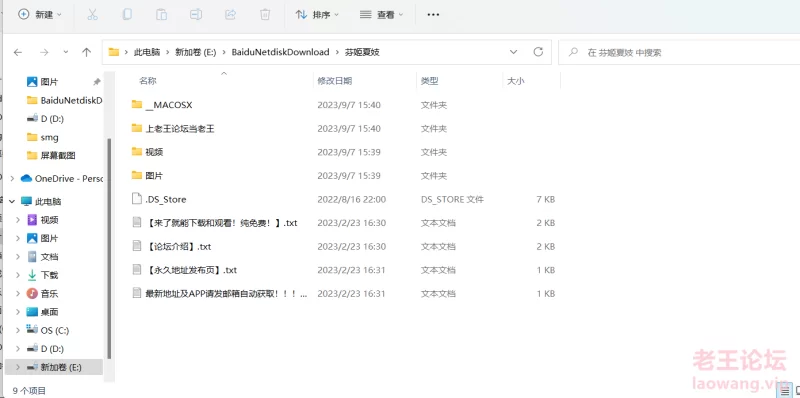
Task: Open the New (新建) dropdown button
Action: coord(40,14)
